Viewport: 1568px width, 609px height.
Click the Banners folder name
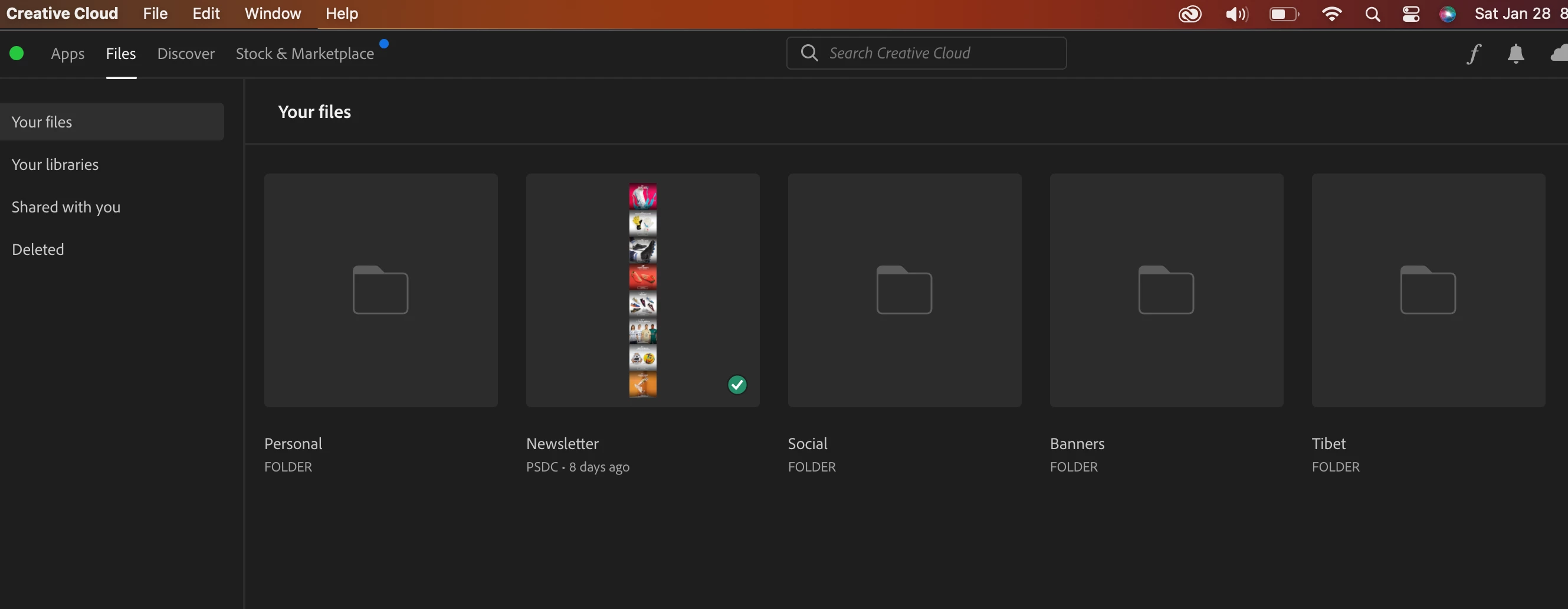[x=1077, y=443]
